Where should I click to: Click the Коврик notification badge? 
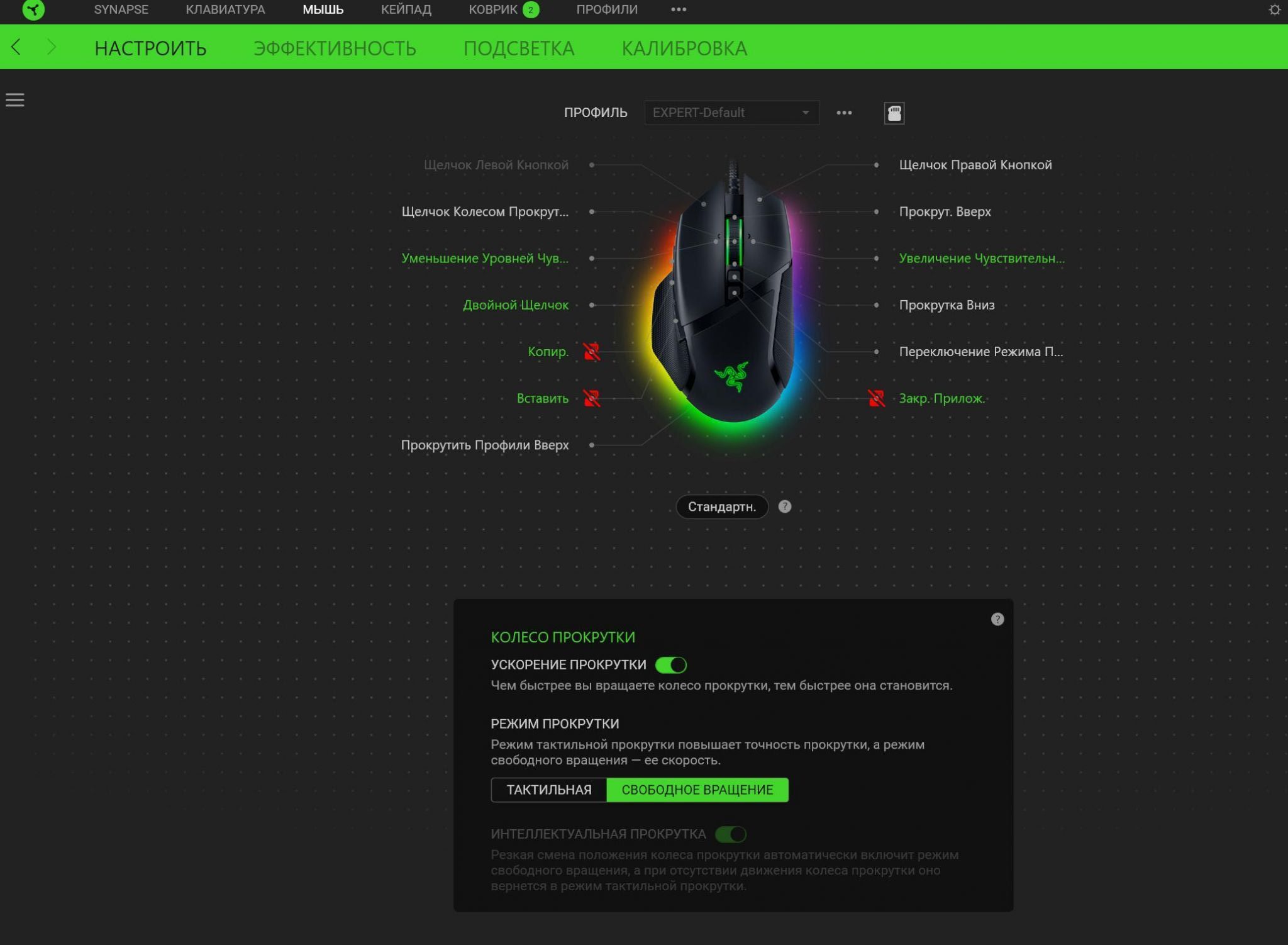(531, 9)
